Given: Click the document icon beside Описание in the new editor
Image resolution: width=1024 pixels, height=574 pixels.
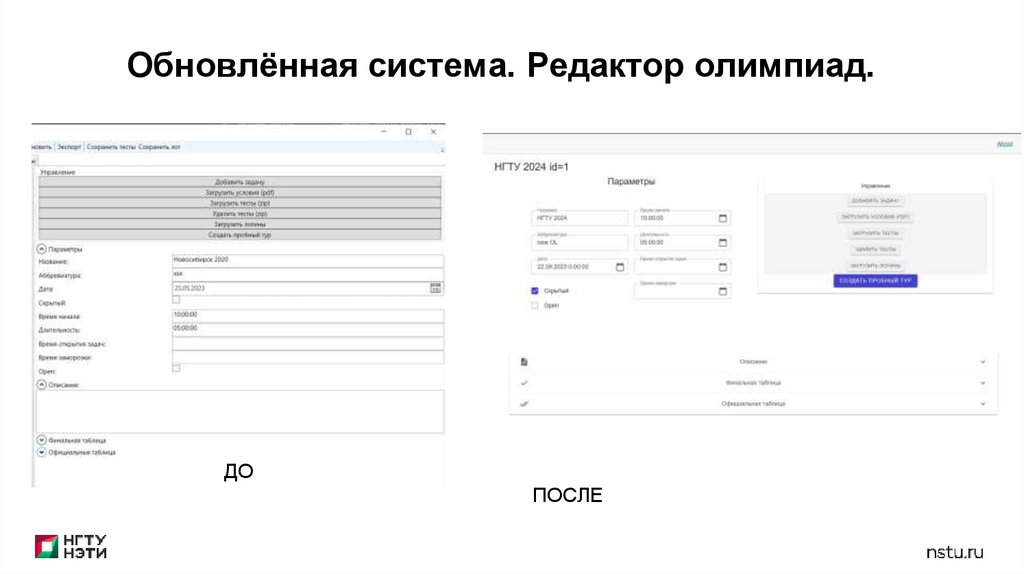Looking at the screenshot, I should (524, 362).
